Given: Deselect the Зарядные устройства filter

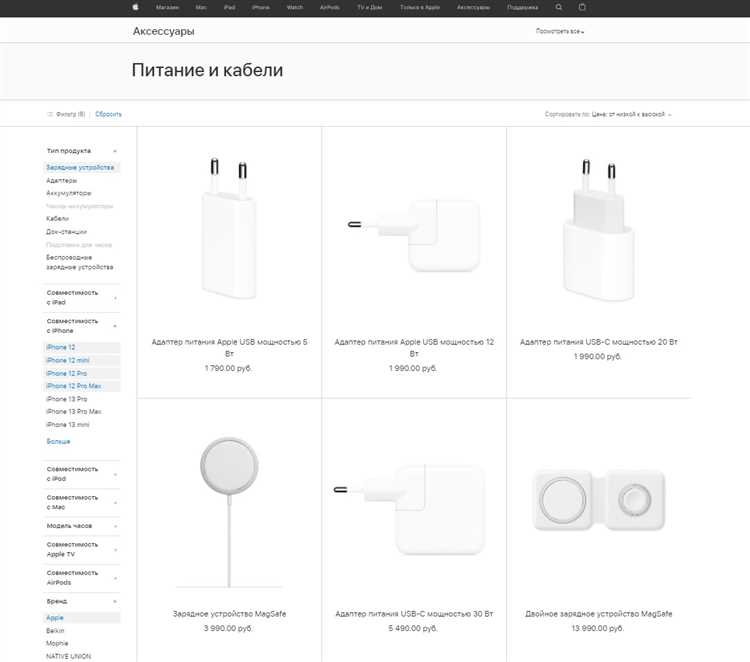Looking at the screenshot, I should [x=80, y=167].
